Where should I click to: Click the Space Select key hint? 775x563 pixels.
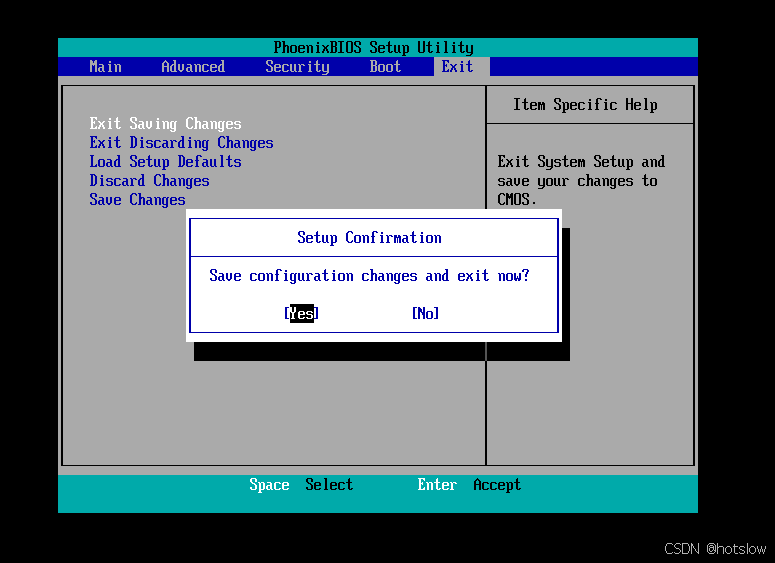301,485
